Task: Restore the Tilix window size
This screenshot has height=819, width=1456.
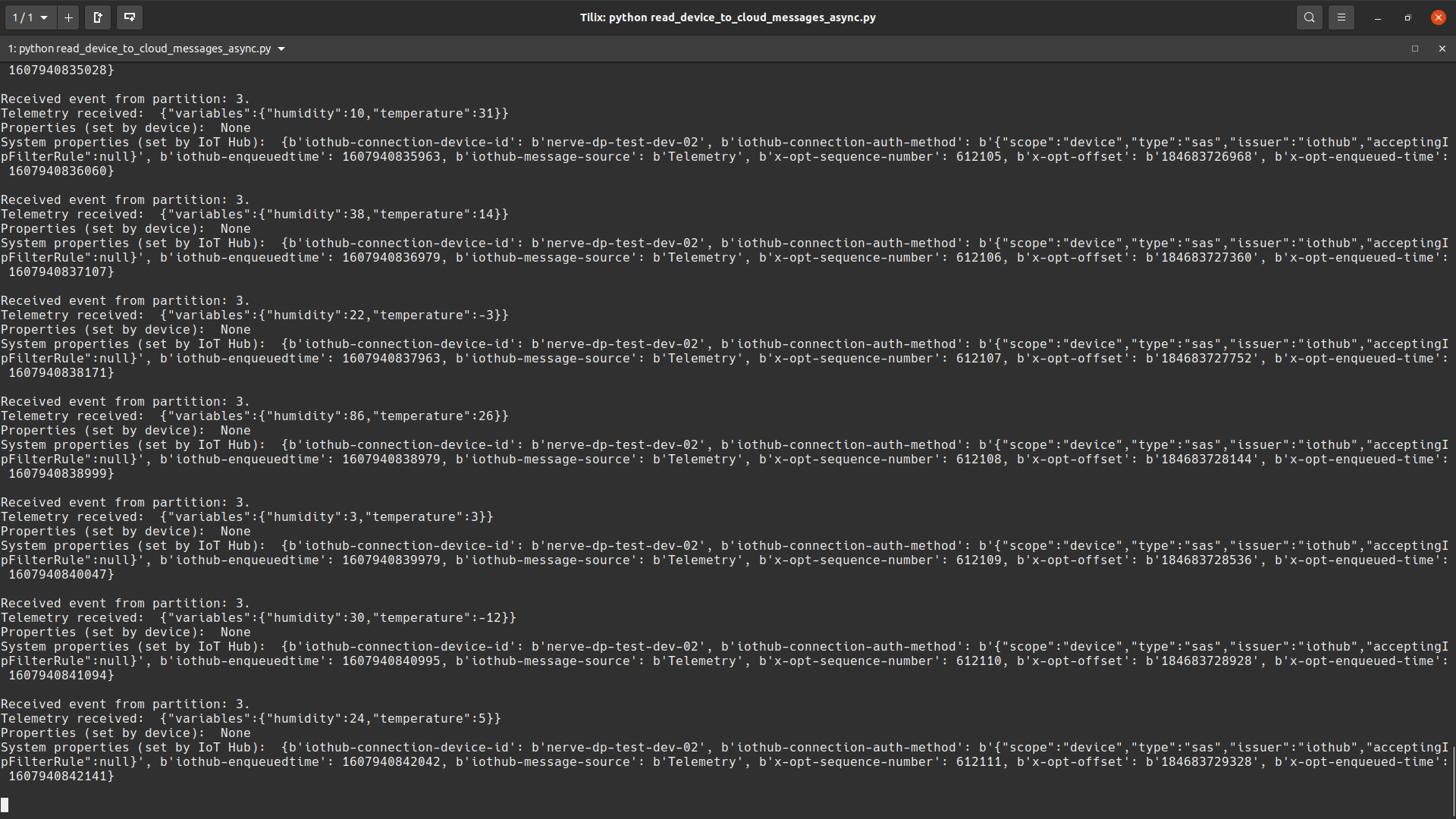Action: [1407, 17]
